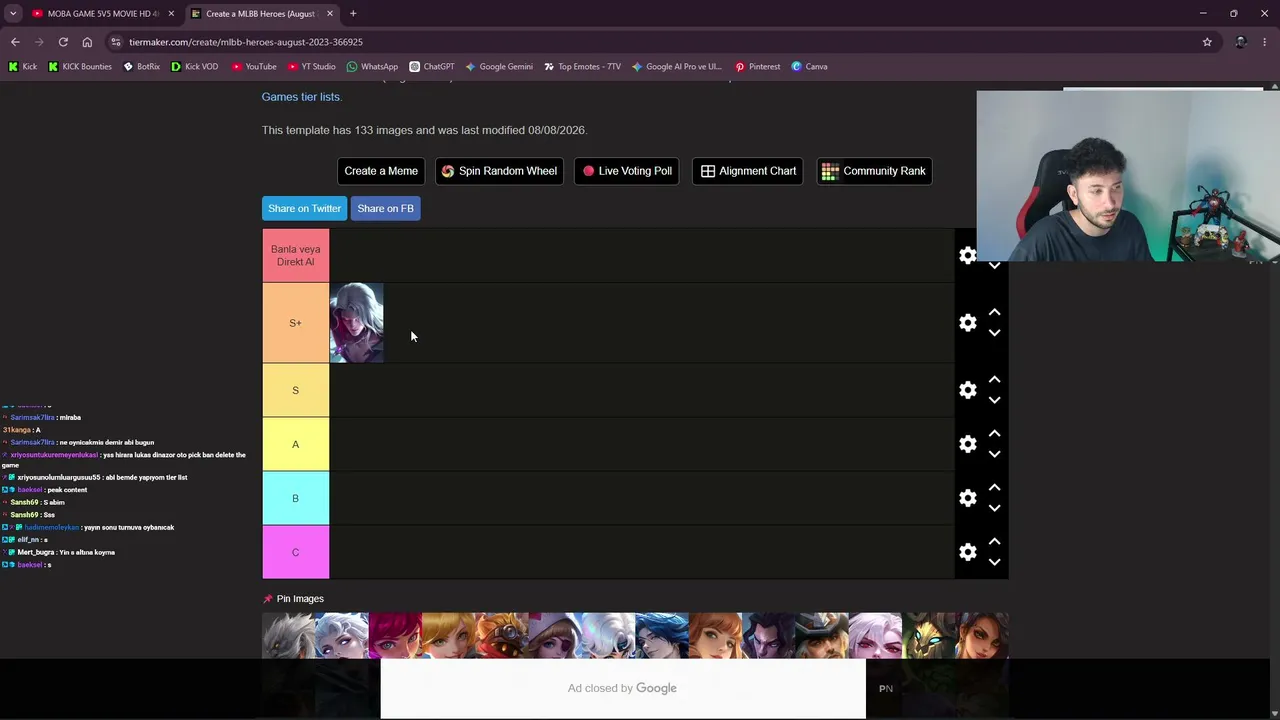Reload the TierMaker page

pos(63,42)
